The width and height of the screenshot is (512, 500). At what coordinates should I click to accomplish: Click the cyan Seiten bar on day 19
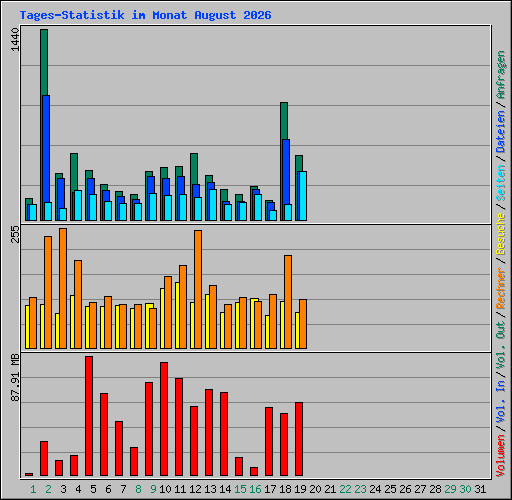(x=303, y=196)
